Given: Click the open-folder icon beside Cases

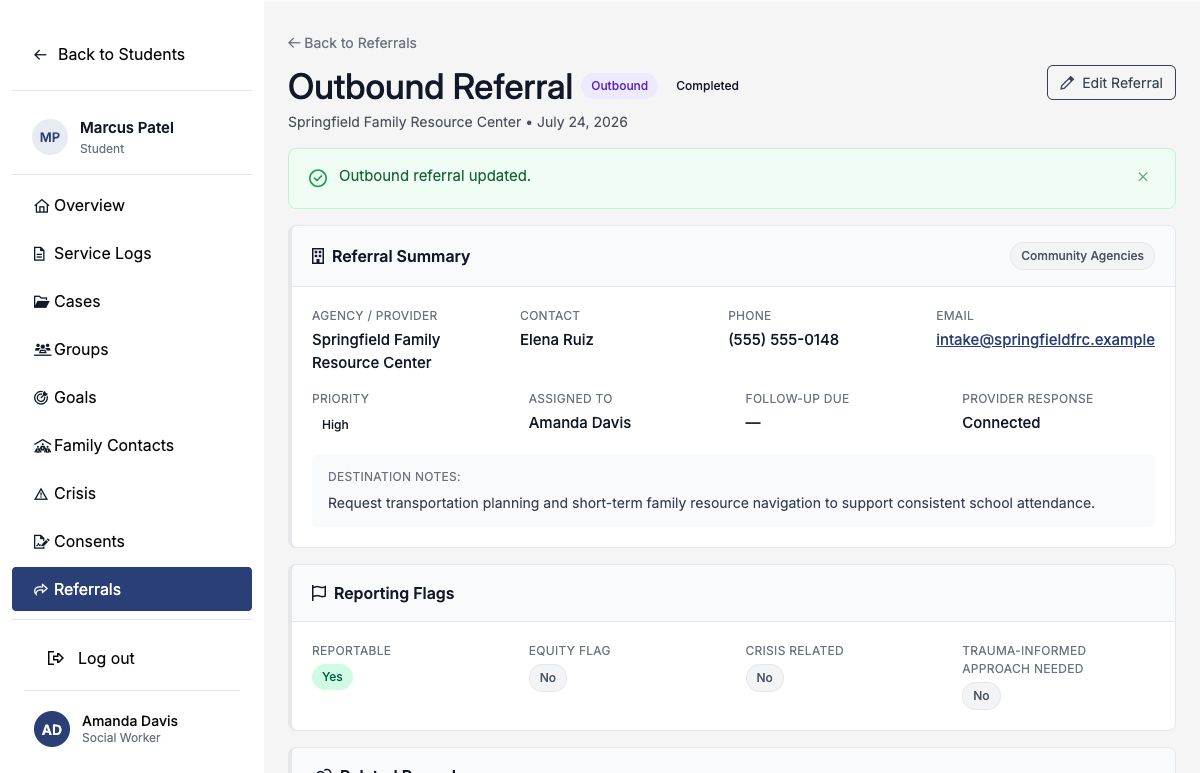Looking at the screenshot, I should (41, 302).
